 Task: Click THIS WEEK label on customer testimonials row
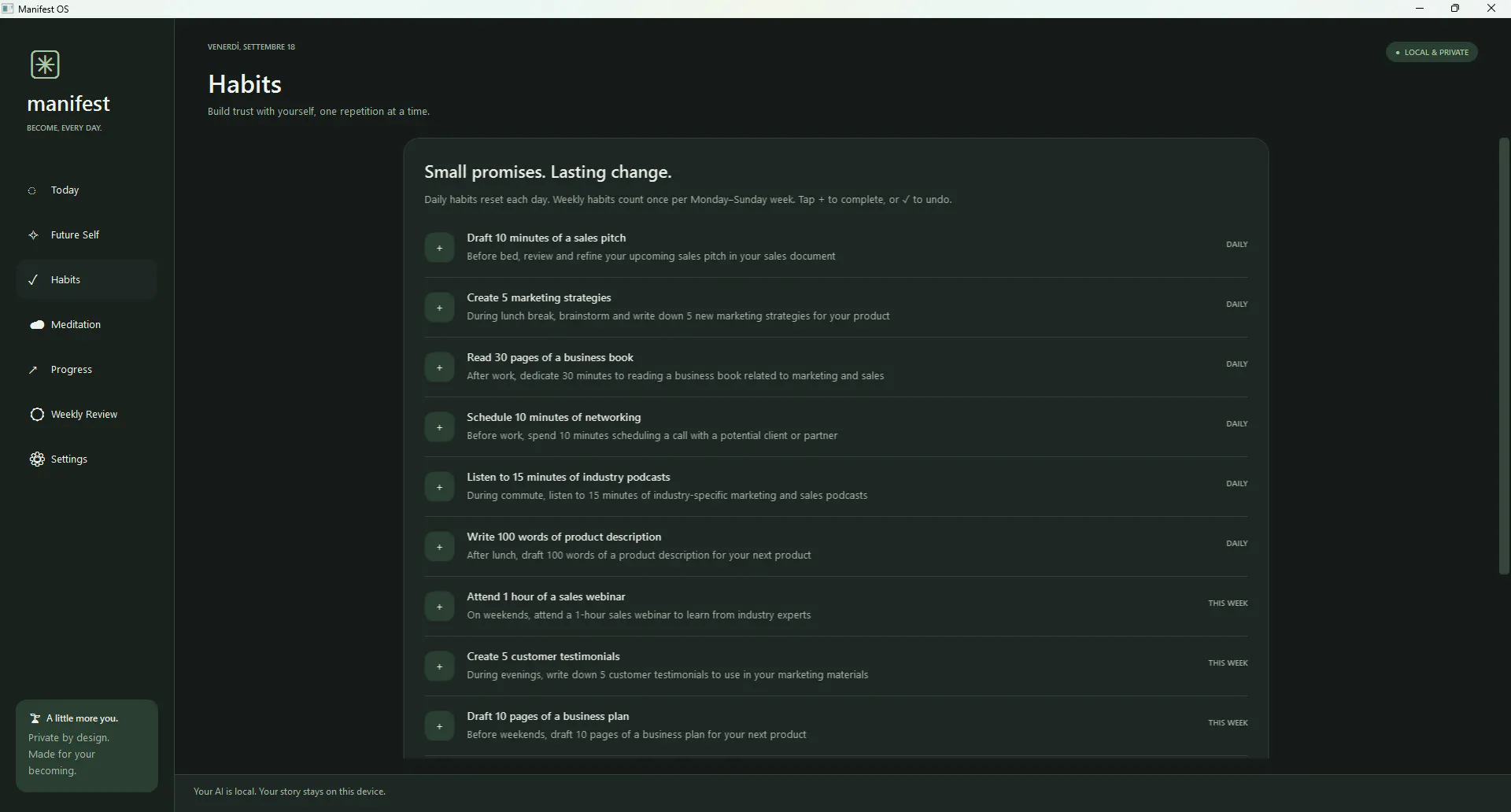[x=1228, y=663]
